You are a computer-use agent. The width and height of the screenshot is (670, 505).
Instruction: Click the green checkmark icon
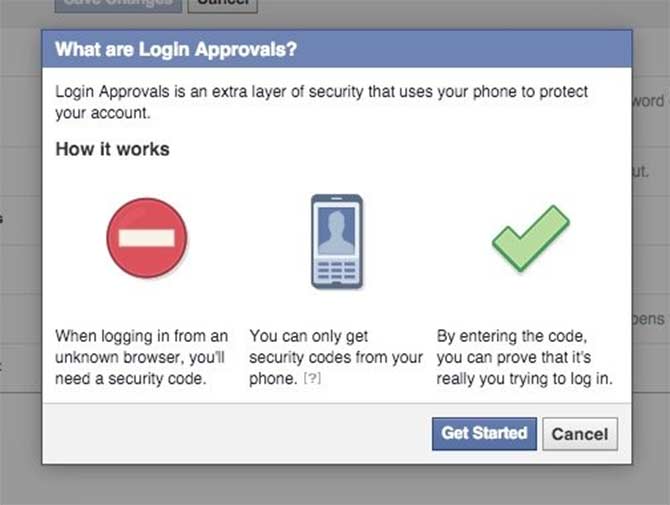pos(529,238)
